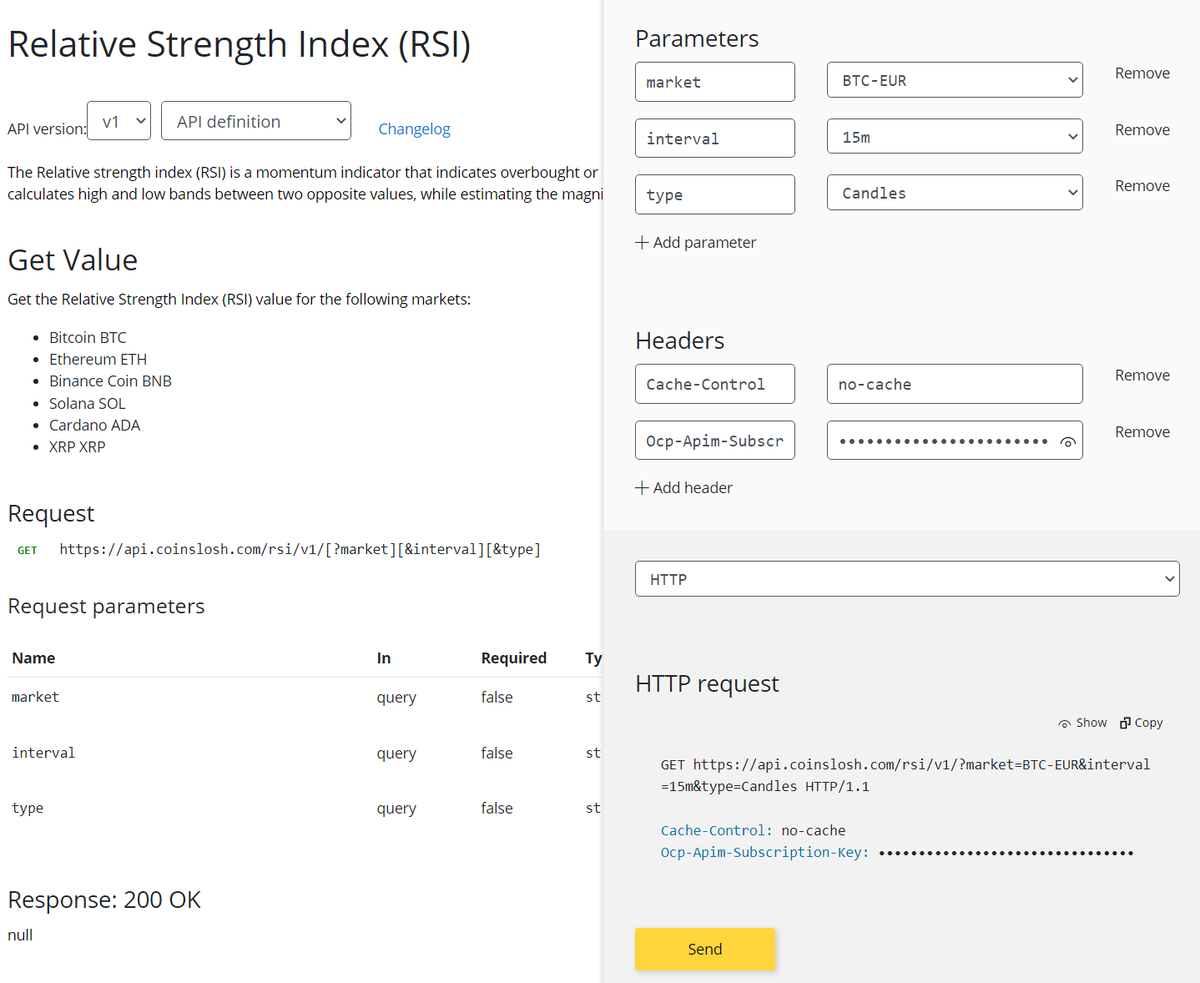
Task: Remove the Ocp-Apim-Subscription-Key header
Action: pos(1142,432)
